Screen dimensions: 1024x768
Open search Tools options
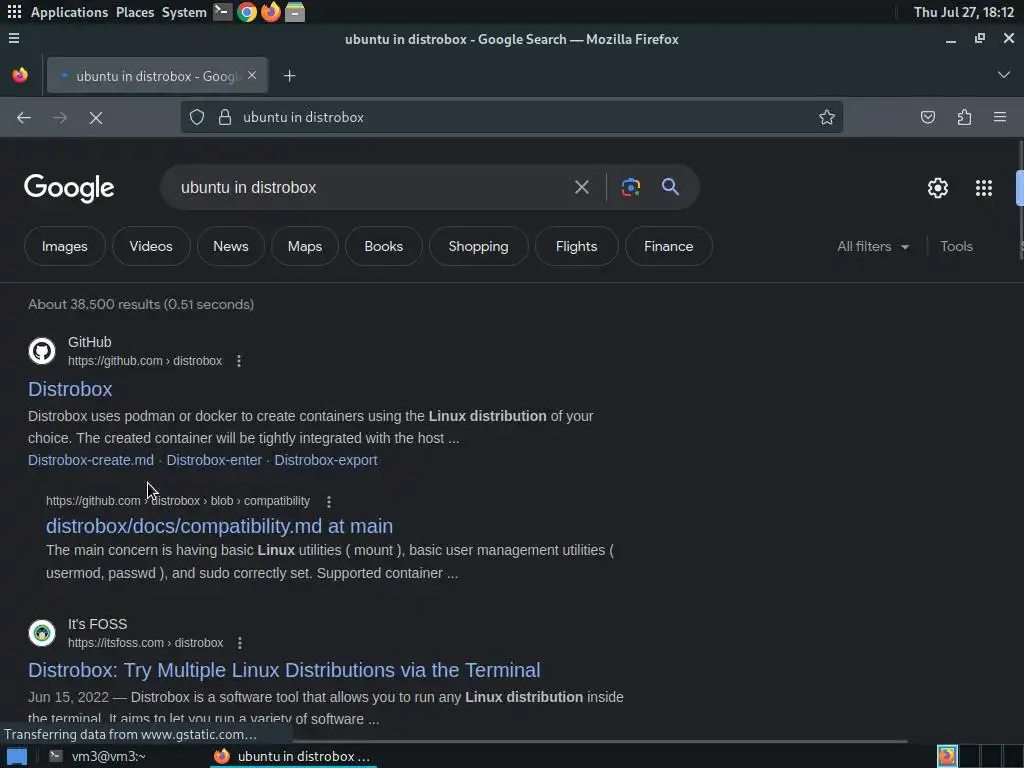(x=956, y=246)
